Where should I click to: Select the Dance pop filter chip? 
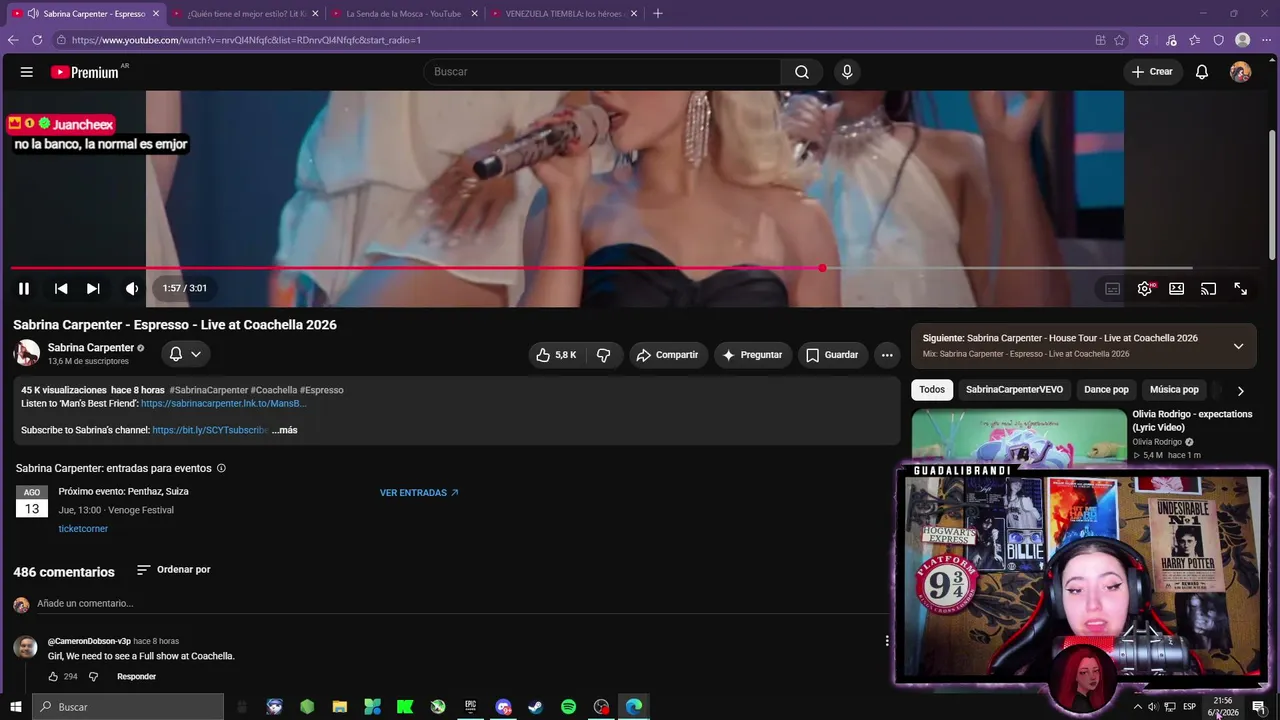click(x=1106, y=390)
